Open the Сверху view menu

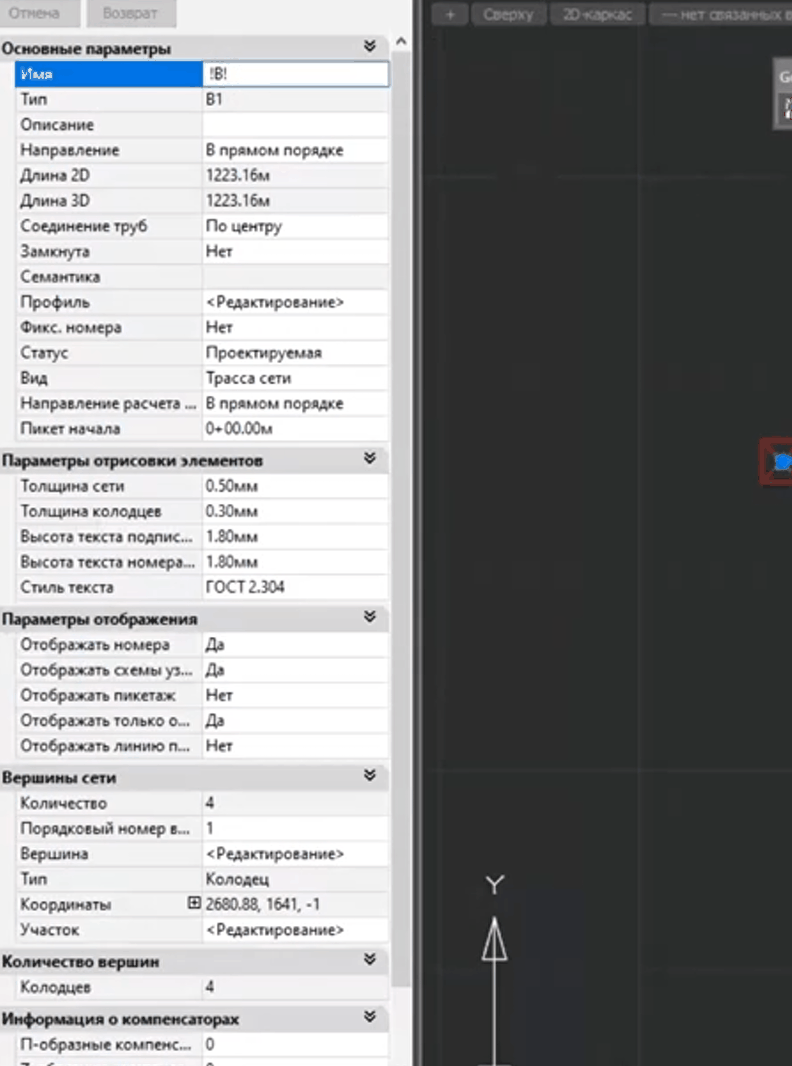[x=509, y=14]
